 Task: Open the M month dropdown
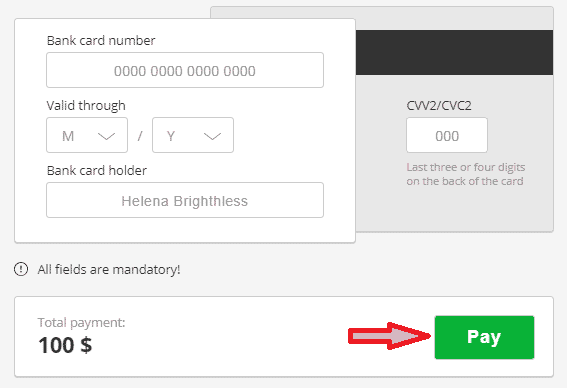coord(87,135)
